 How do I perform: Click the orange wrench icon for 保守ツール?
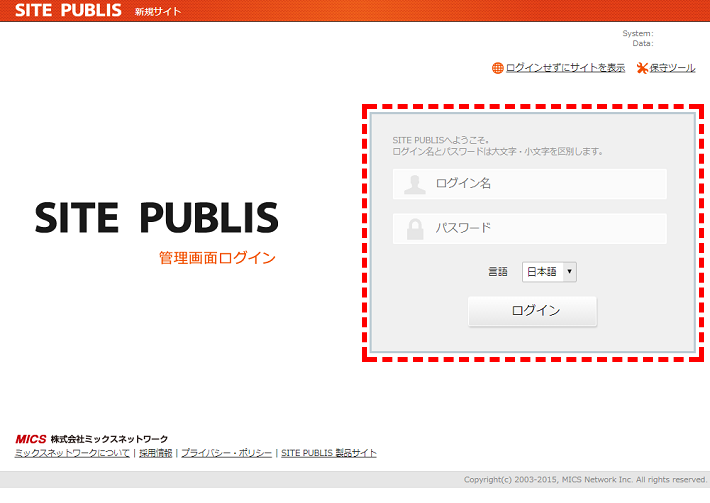pyautogui.click(x=642, y=68)
